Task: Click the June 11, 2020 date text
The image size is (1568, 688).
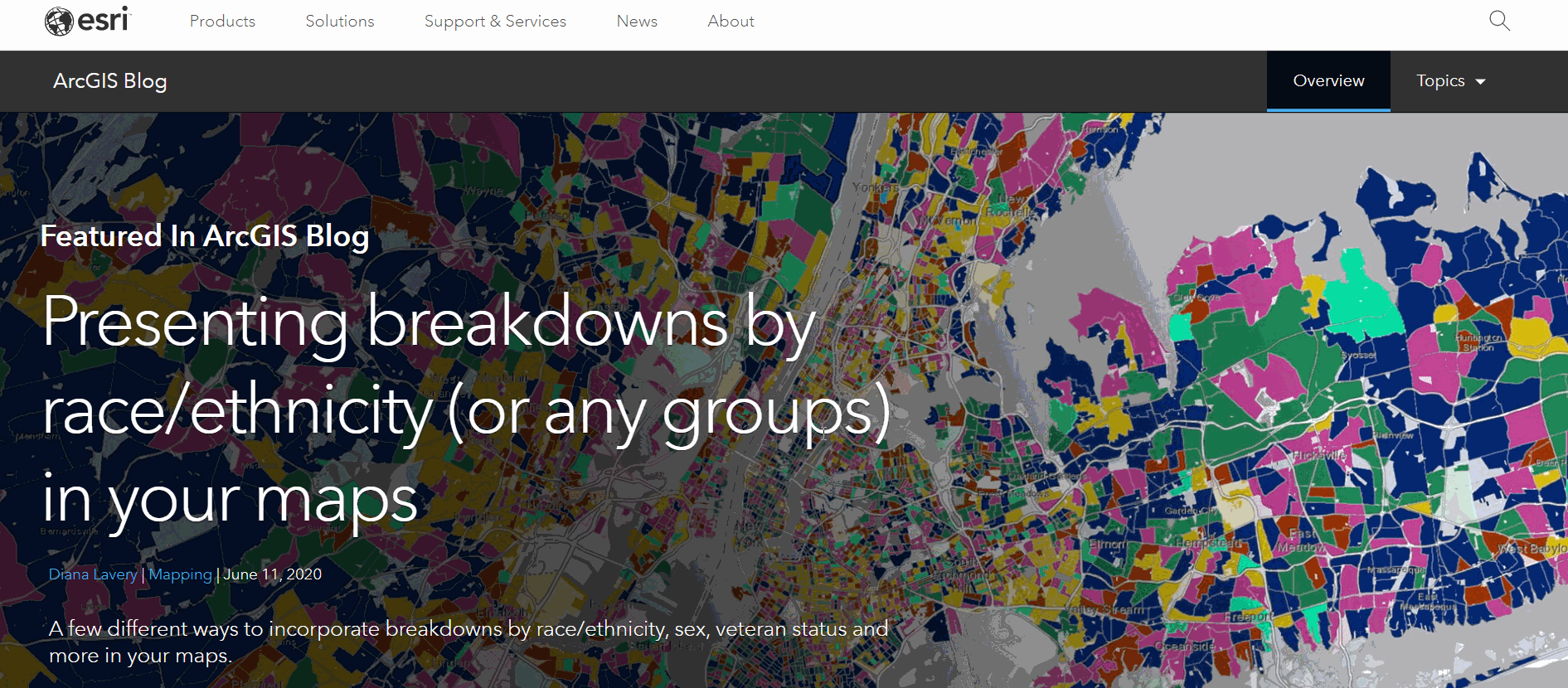Action: [x=273, y=574]
